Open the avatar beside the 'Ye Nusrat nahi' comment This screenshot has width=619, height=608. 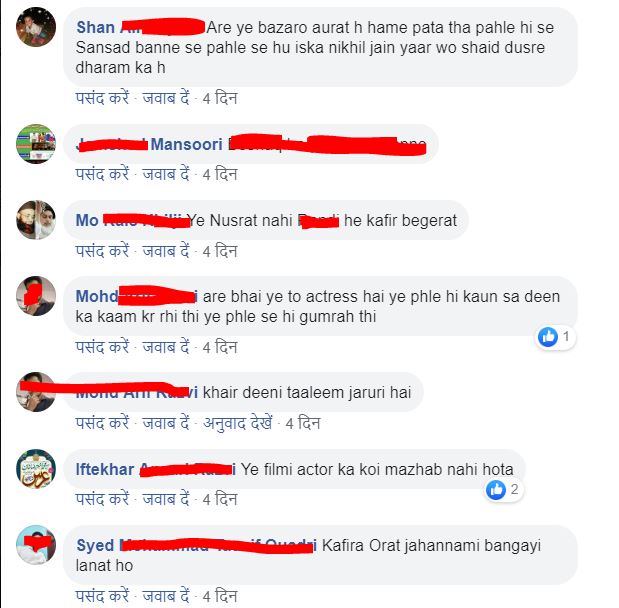coord(36,220)
